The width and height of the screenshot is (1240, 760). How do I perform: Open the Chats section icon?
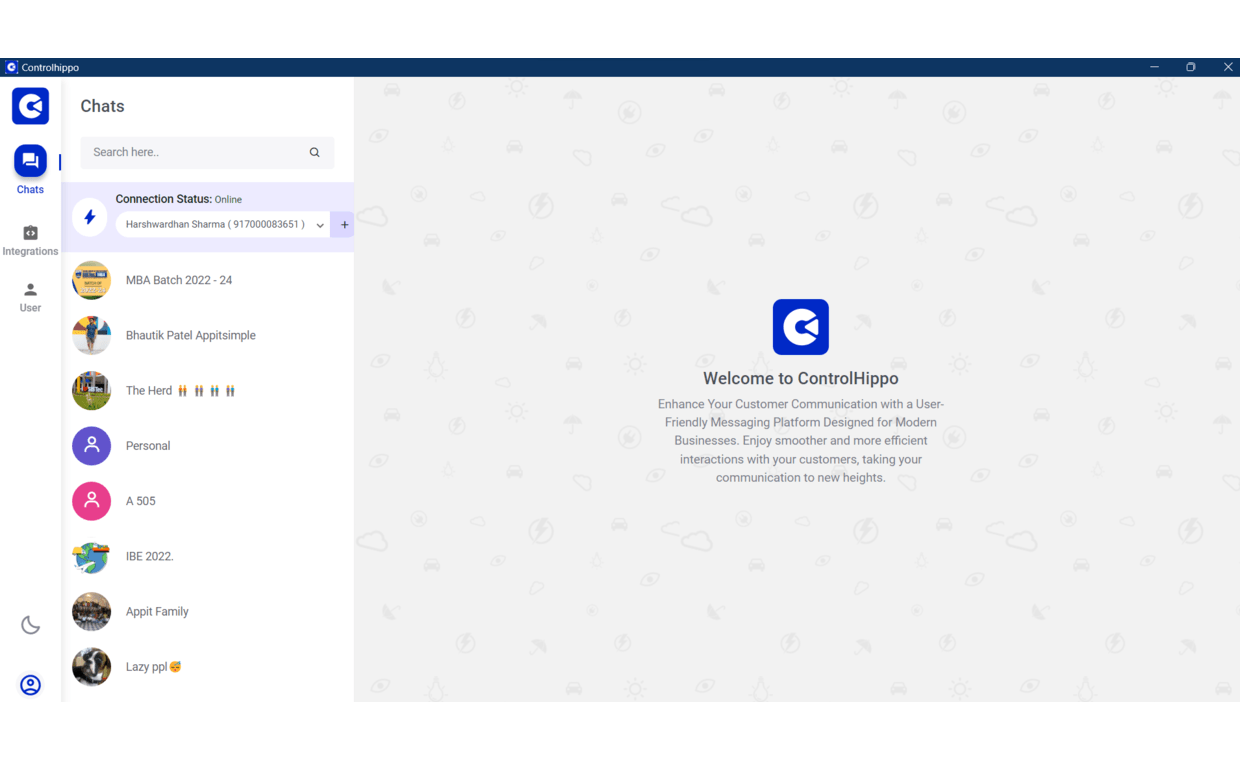click(30, 161)
